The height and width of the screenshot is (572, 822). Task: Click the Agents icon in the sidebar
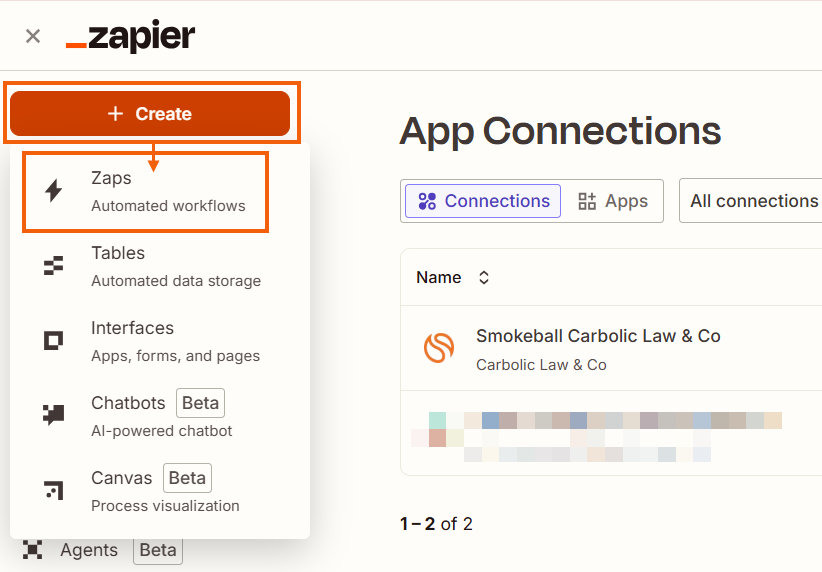tap(33, 550)
